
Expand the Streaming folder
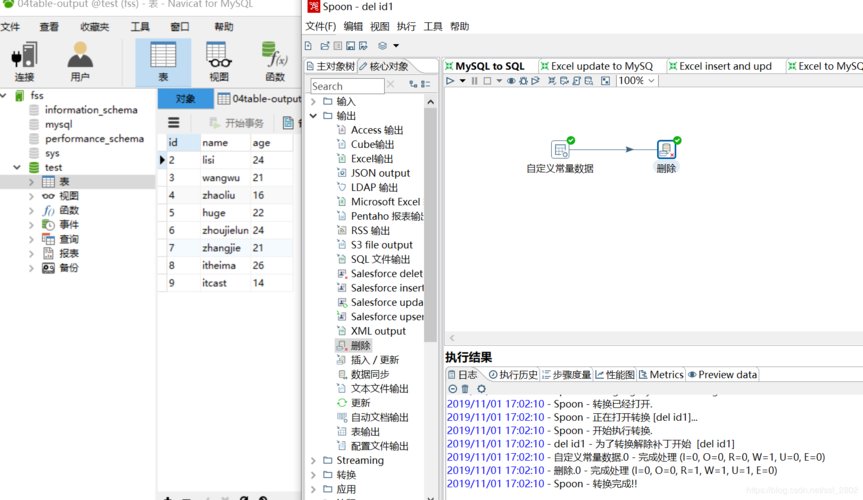pos(313,460)
